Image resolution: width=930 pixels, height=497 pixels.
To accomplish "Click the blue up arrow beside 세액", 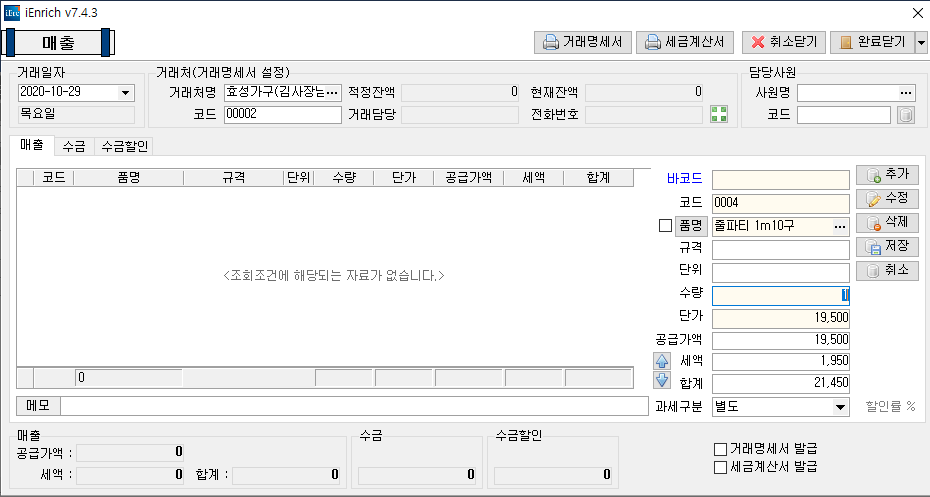I will pos(661,361).
